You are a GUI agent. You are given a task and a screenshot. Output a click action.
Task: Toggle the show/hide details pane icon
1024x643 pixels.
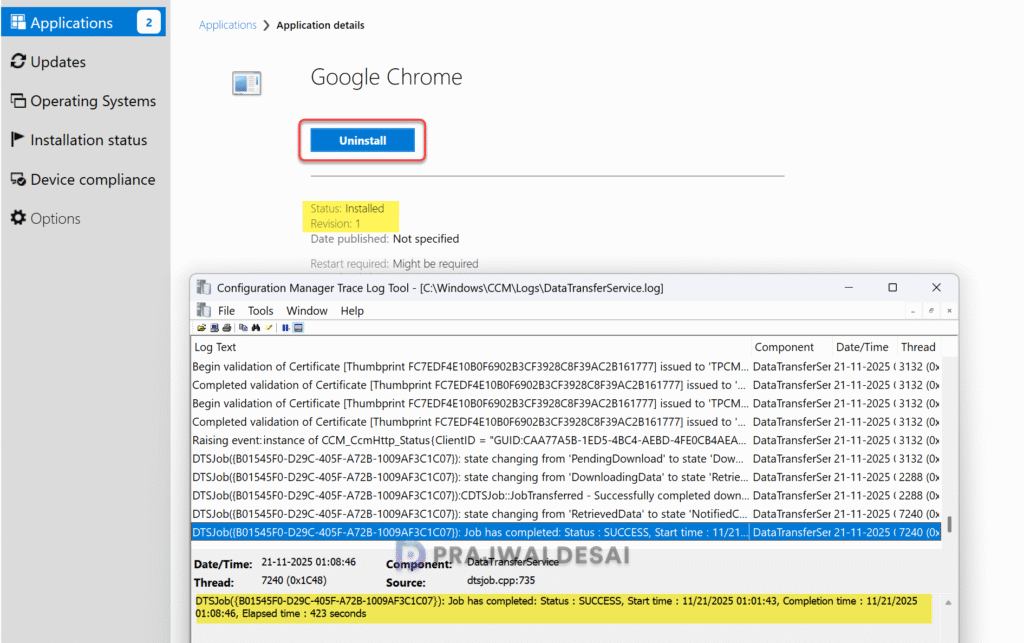(298, 328)
